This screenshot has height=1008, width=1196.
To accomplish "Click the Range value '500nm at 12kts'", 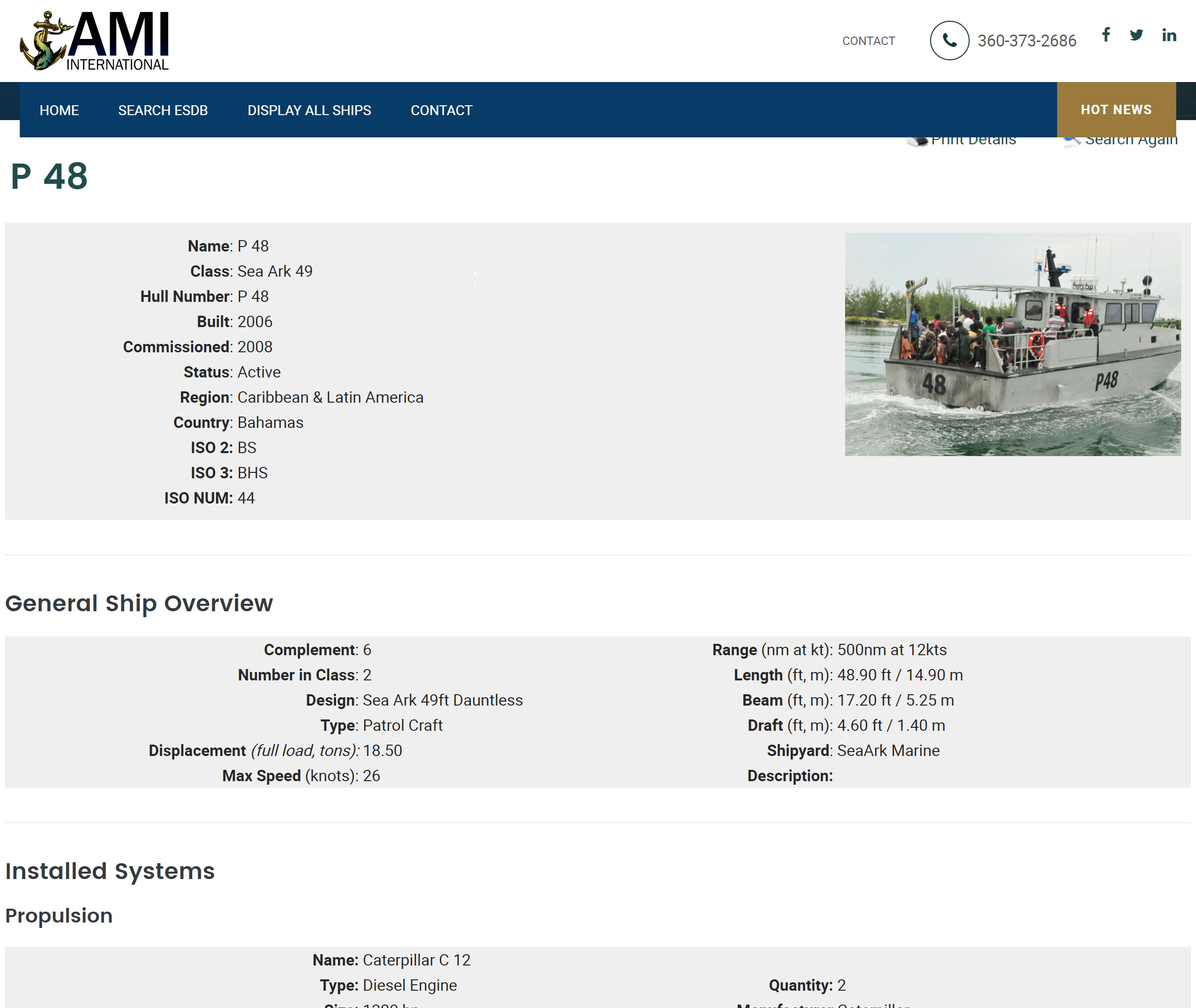I will click(892, 650).
